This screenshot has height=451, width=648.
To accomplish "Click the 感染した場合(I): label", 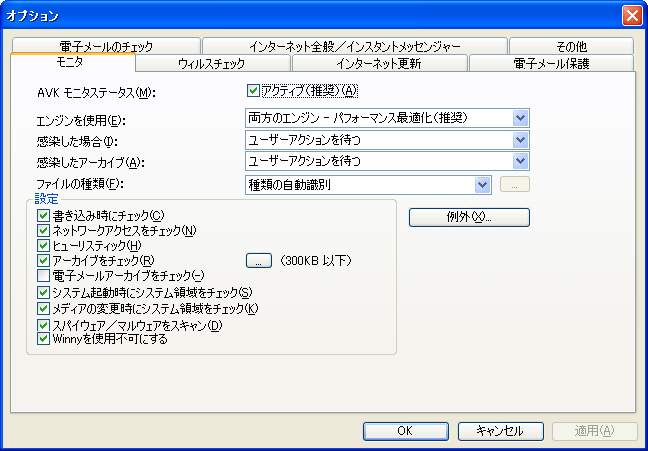I will point(77,142).
